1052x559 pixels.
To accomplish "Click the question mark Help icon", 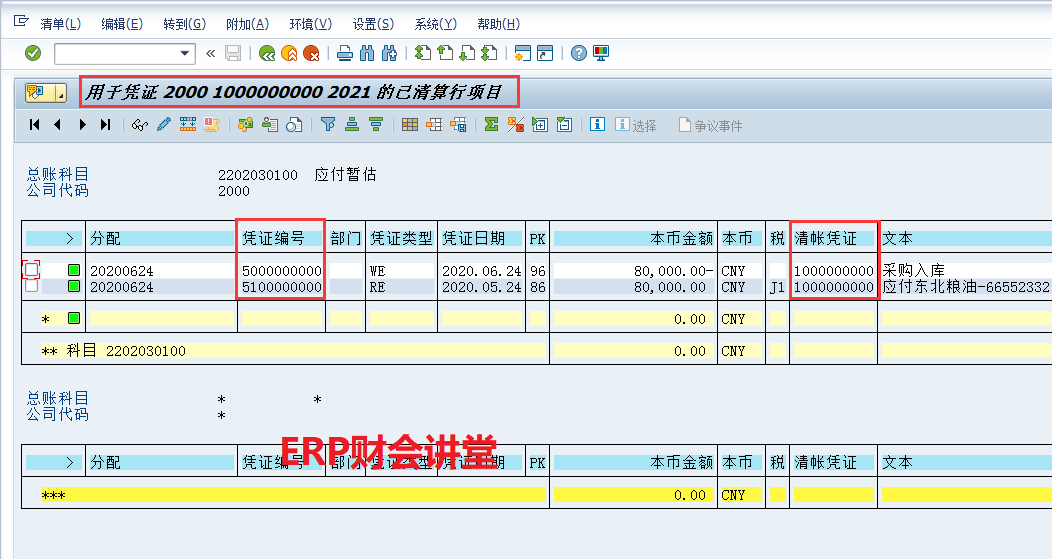I will click(578, 53).
